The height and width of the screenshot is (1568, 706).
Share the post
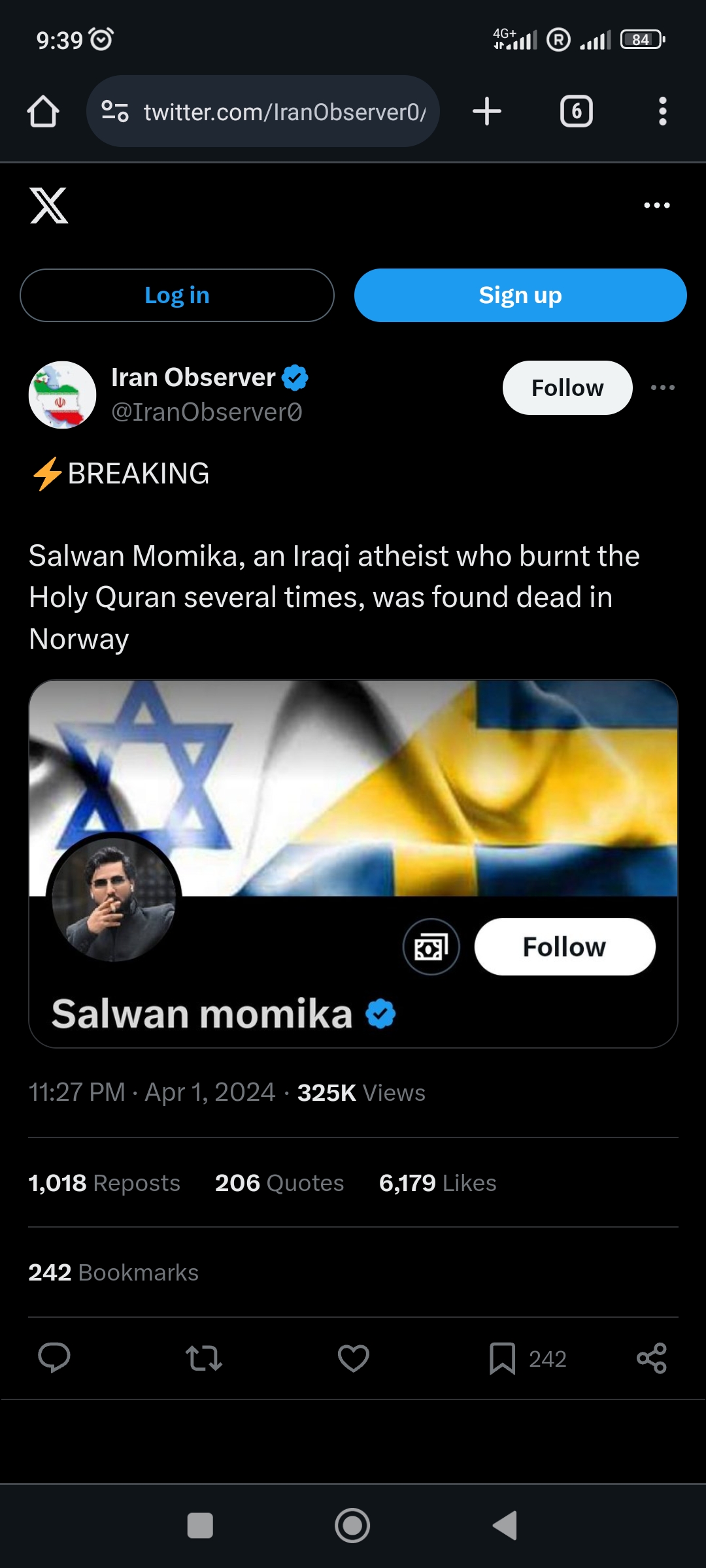(651, 1358)
